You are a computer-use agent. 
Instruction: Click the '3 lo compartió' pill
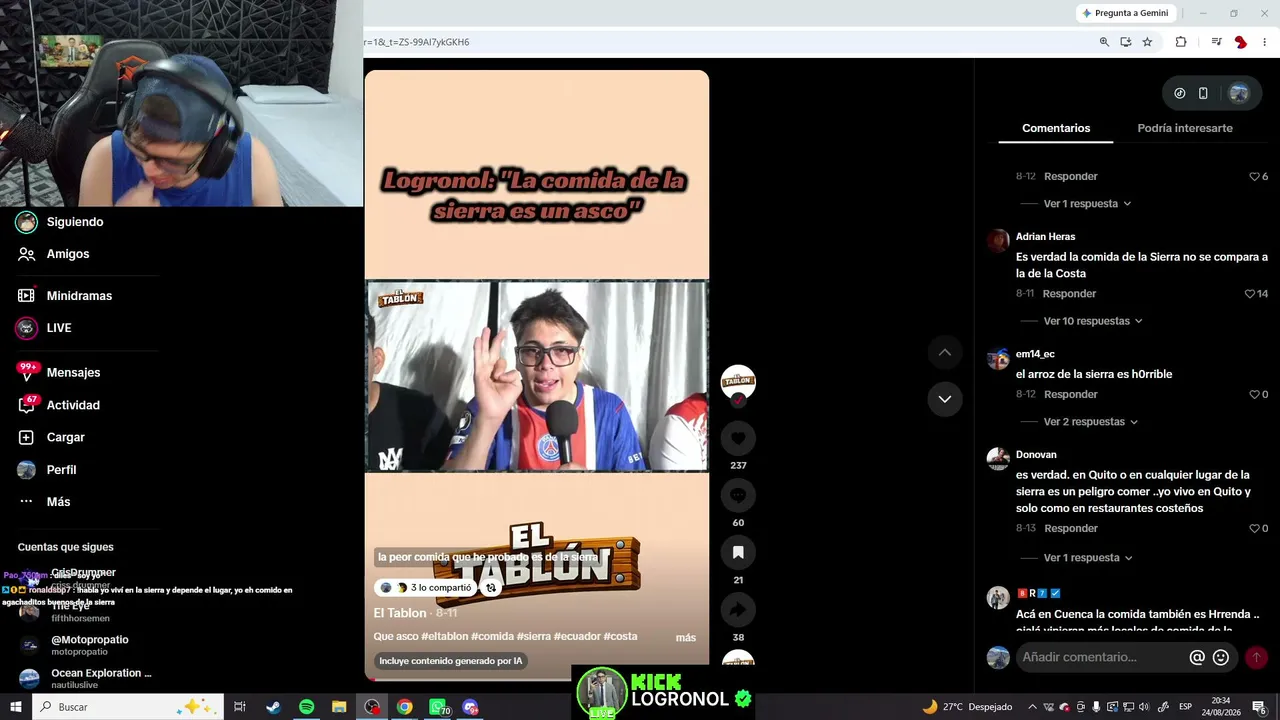pyautogui.click(x=426, y=588)
